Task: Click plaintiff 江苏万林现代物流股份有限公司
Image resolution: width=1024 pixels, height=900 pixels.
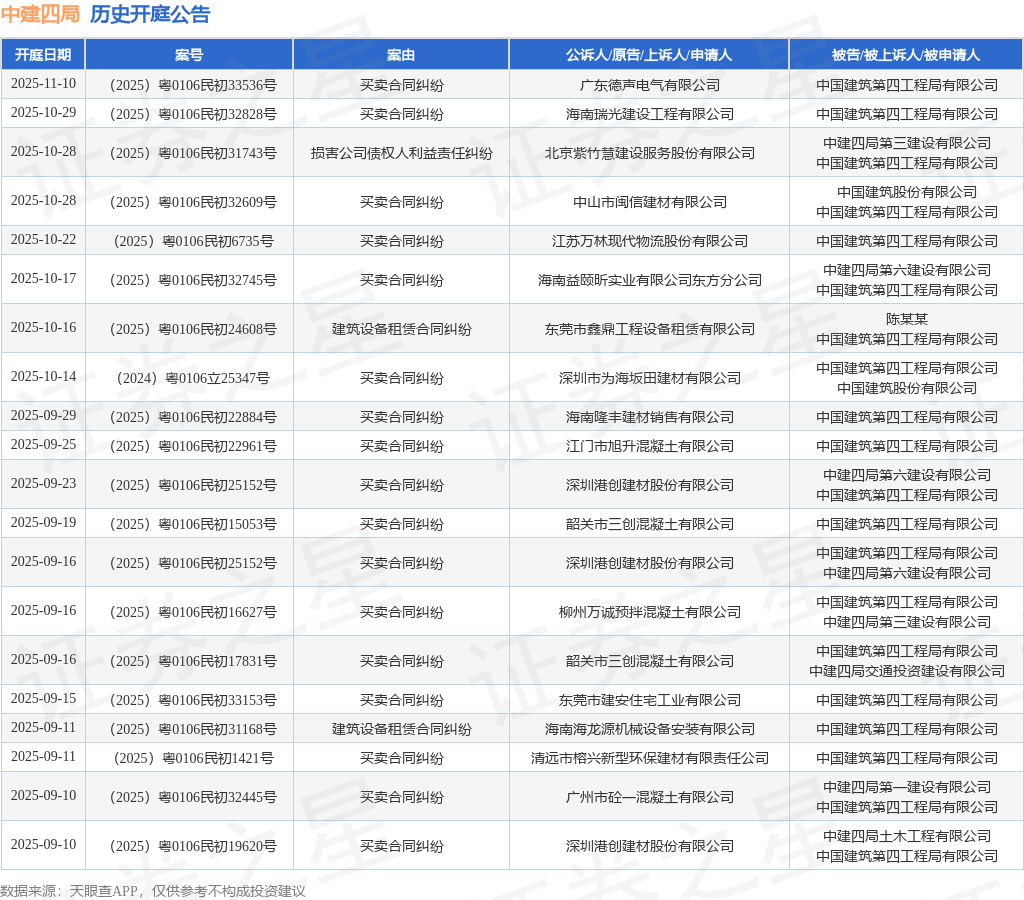Action: tap(650, 241)
